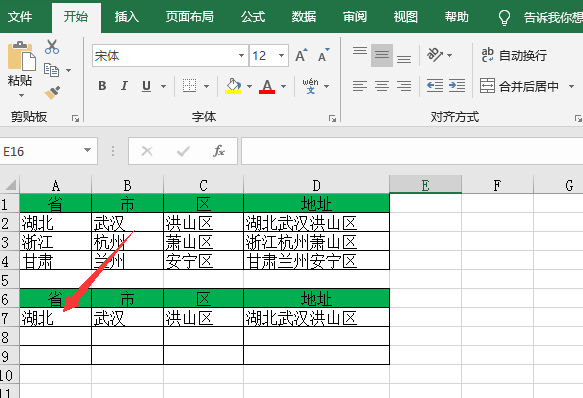Viewport: 583px width, 398px height.
Task: Open 文件 menu
Action: [20, 17]
